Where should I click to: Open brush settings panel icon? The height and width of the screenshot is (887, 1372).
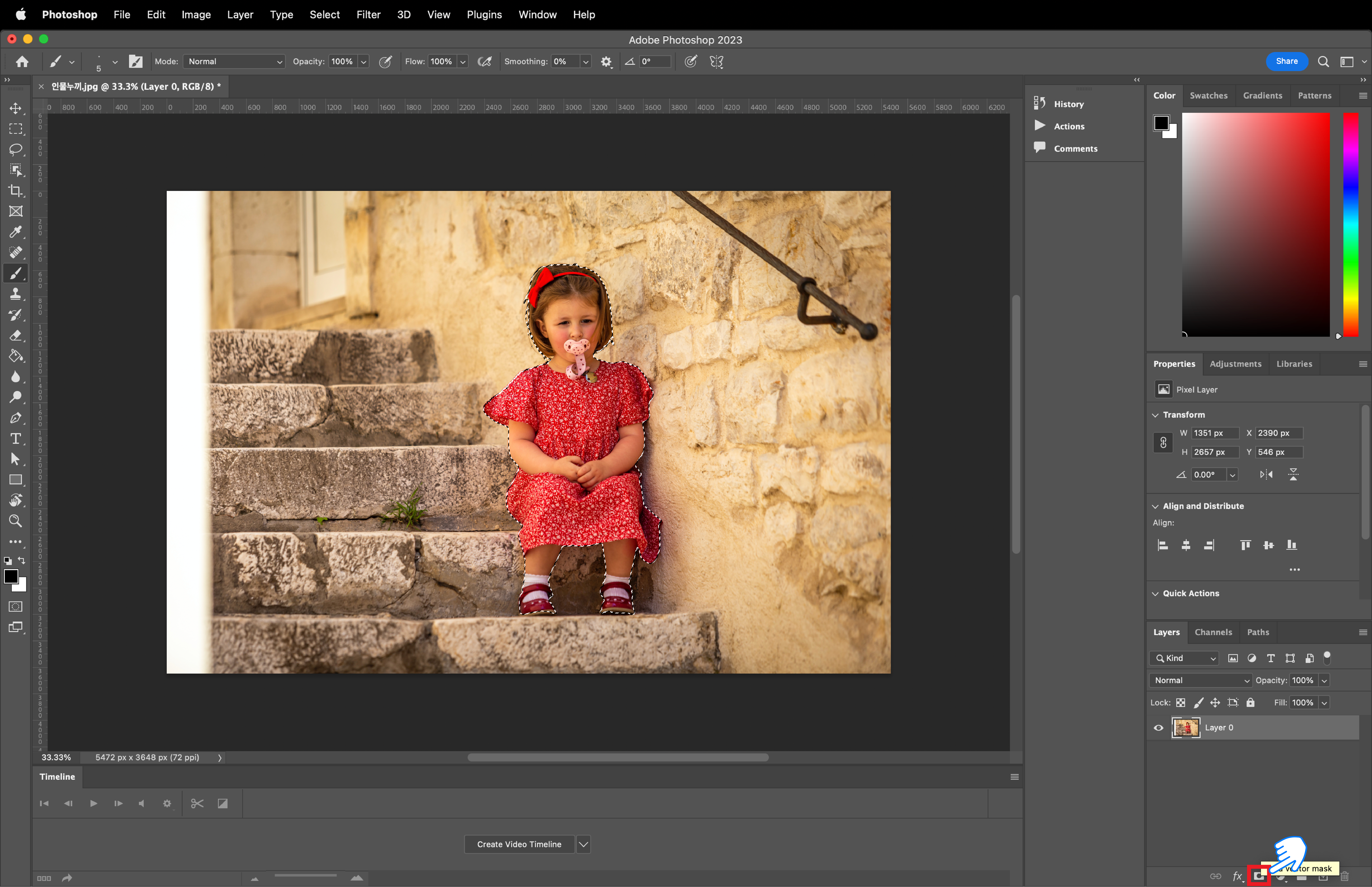pos(135,62)
